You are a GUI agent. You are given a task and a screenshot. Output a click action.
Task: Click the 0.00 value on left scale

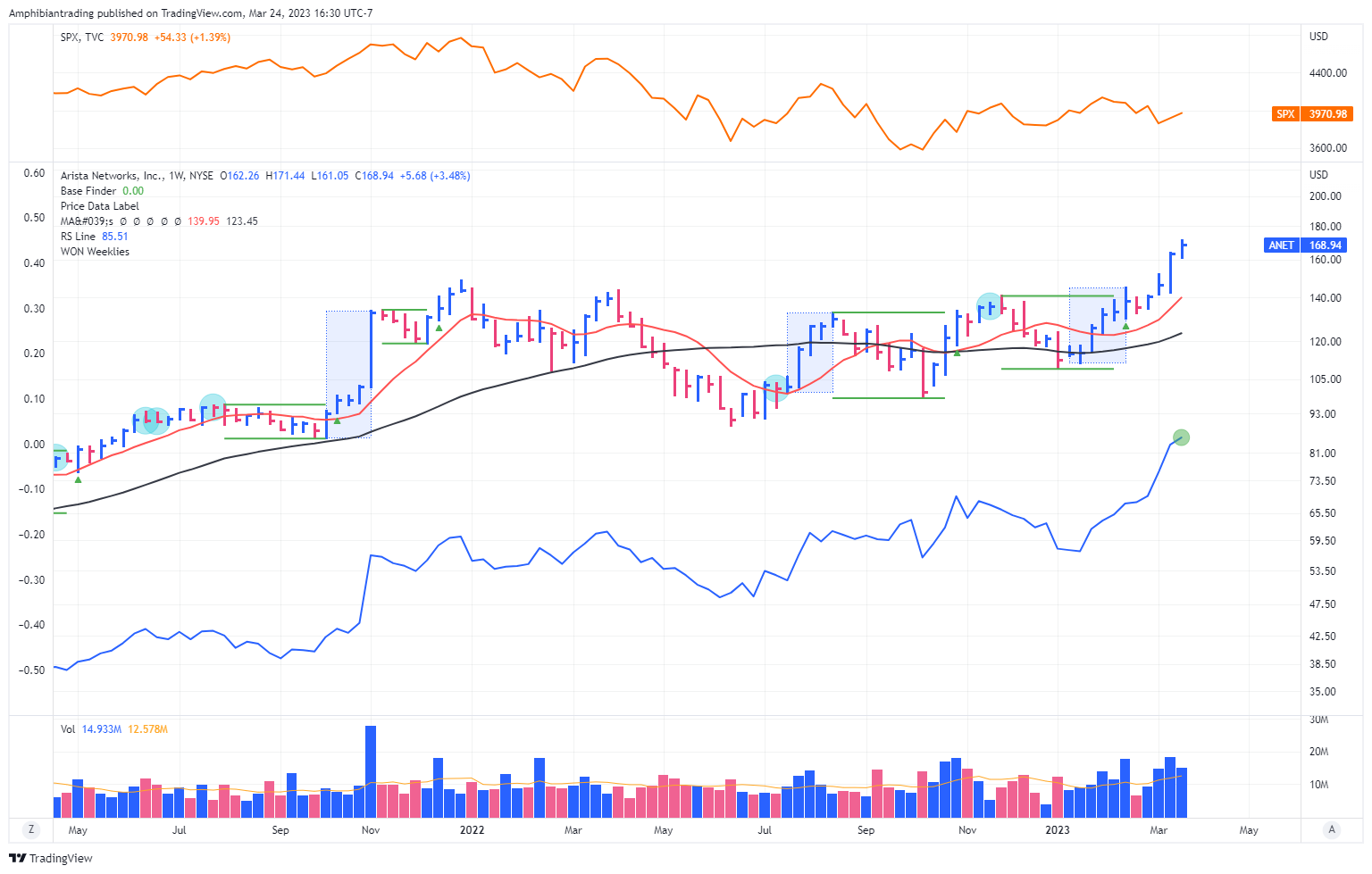pyautogui.click(x=34, y=445)
